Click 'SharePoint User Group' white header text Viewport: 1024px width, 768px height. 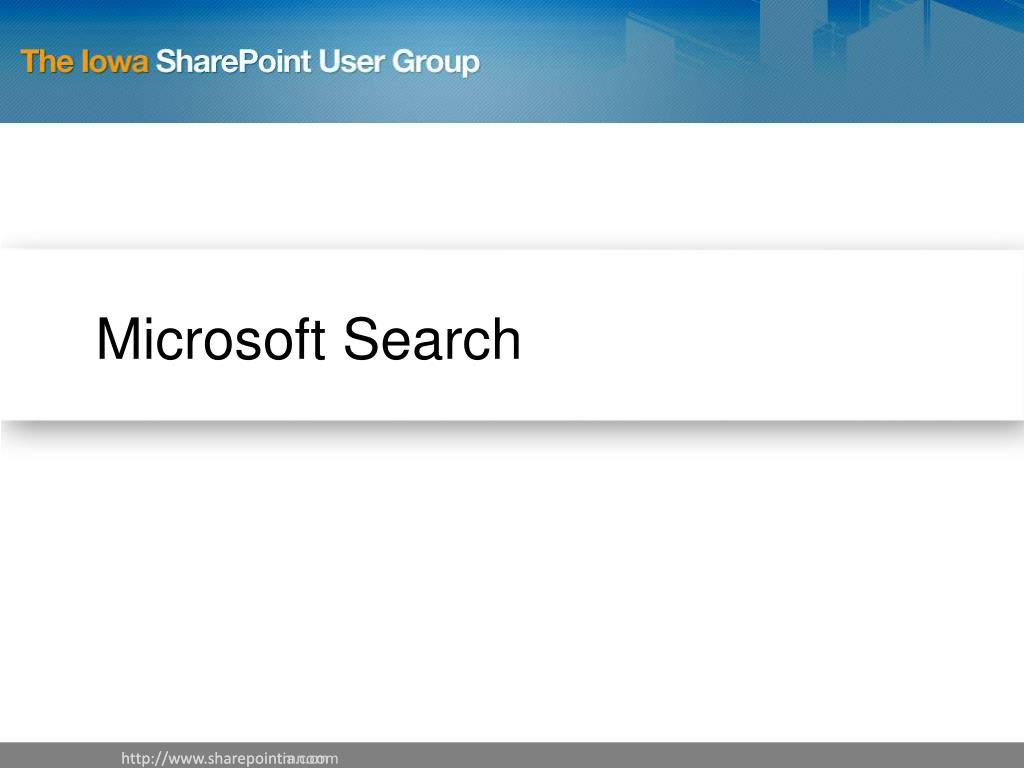pos(317,63)
